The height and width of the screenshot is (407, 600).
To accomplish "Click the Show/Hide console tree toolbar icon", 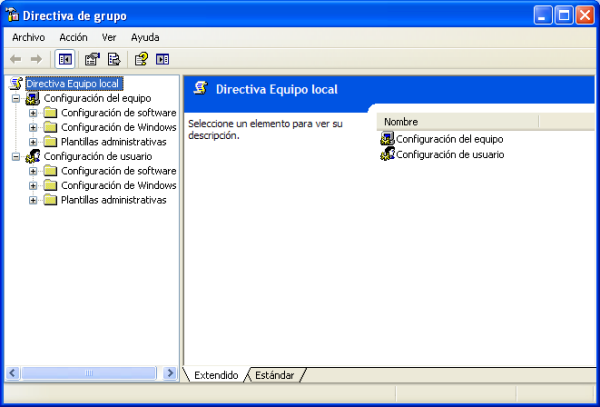I will coord(65,59).
